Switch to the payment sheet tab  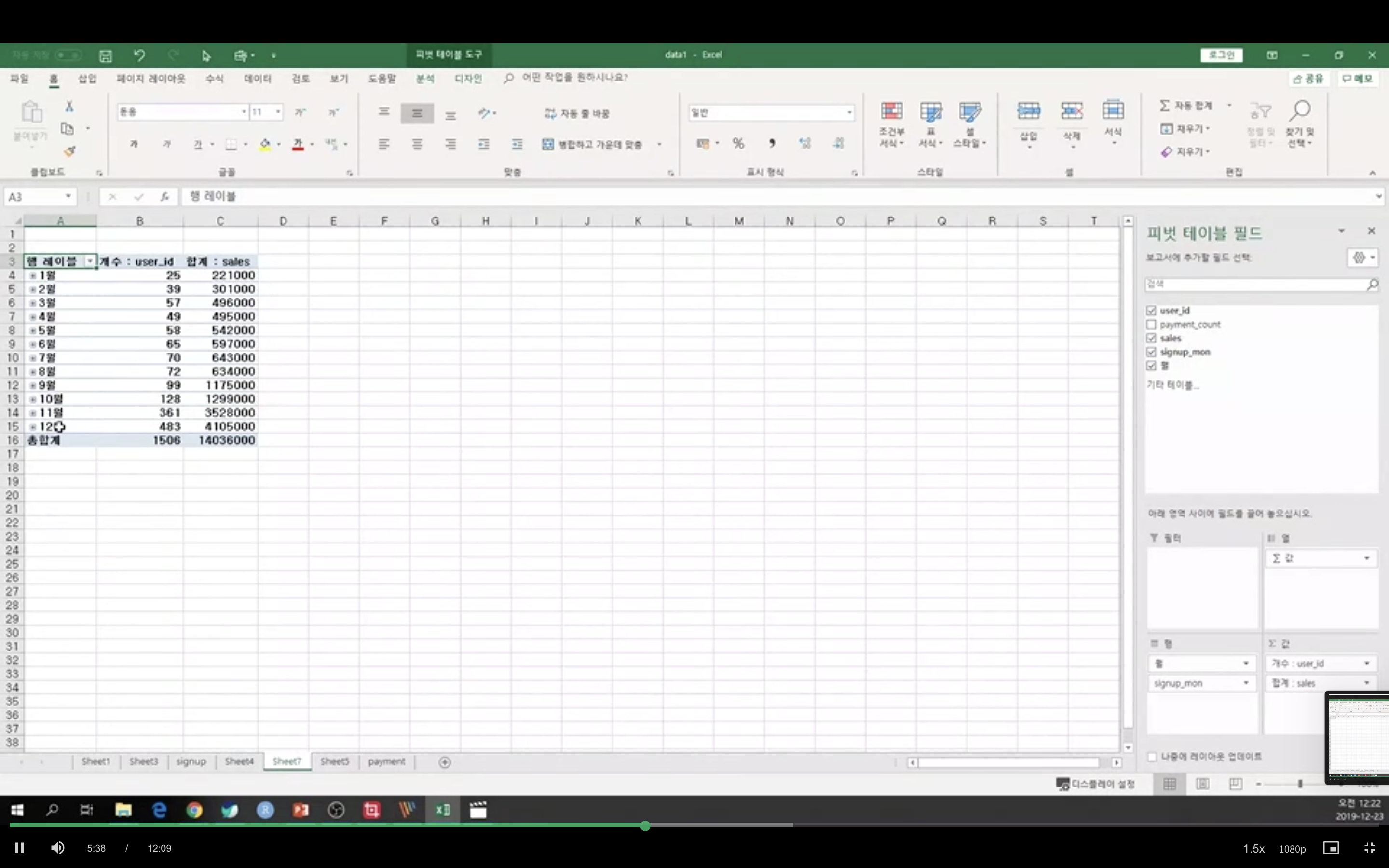point(386,762)
